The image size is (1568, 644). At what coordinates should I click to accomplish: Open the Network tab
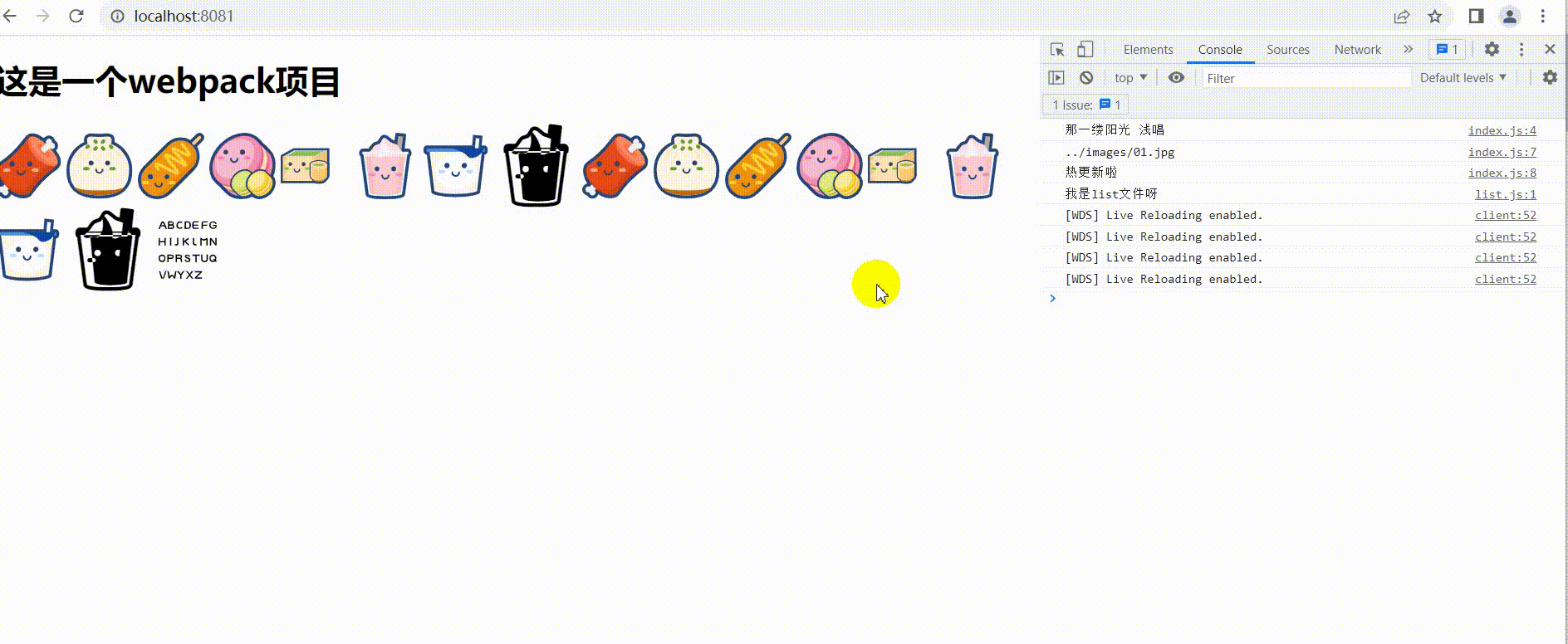1358,50
